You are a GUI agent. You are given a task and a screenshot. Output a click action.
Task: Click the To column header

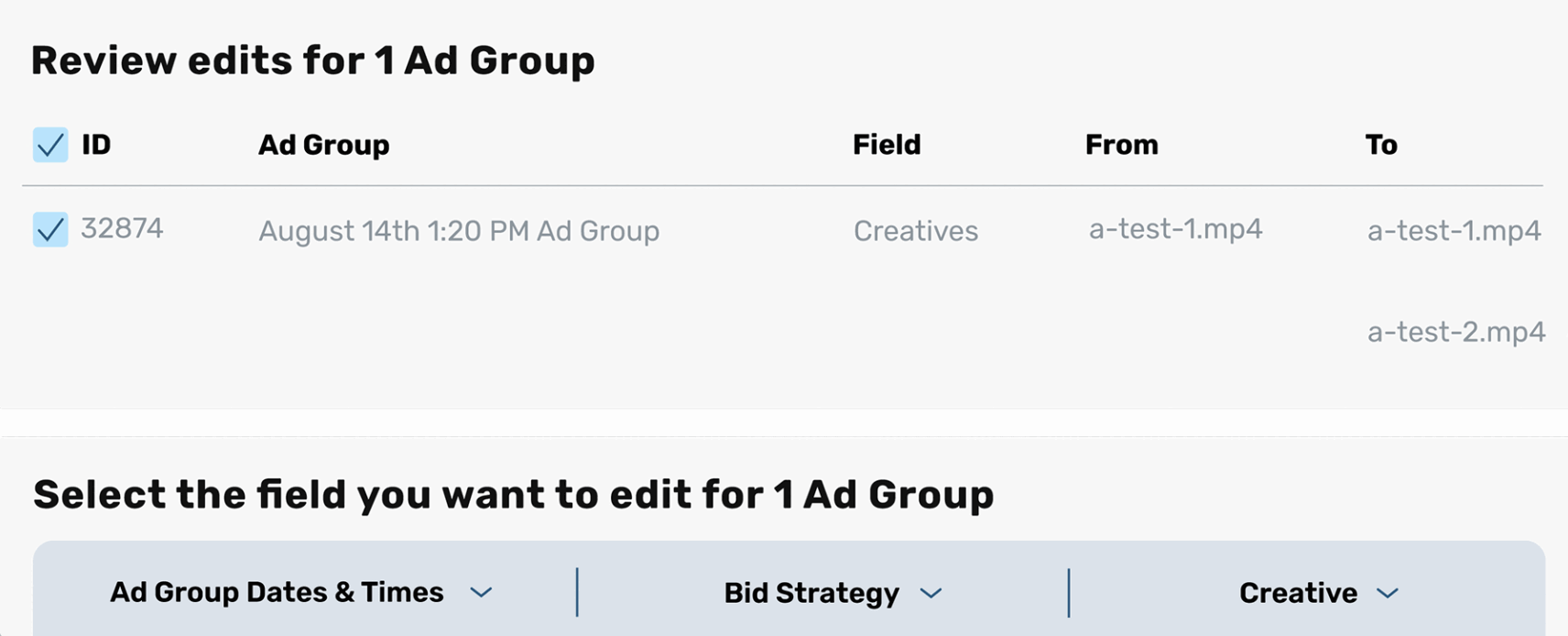(1380, 145)
